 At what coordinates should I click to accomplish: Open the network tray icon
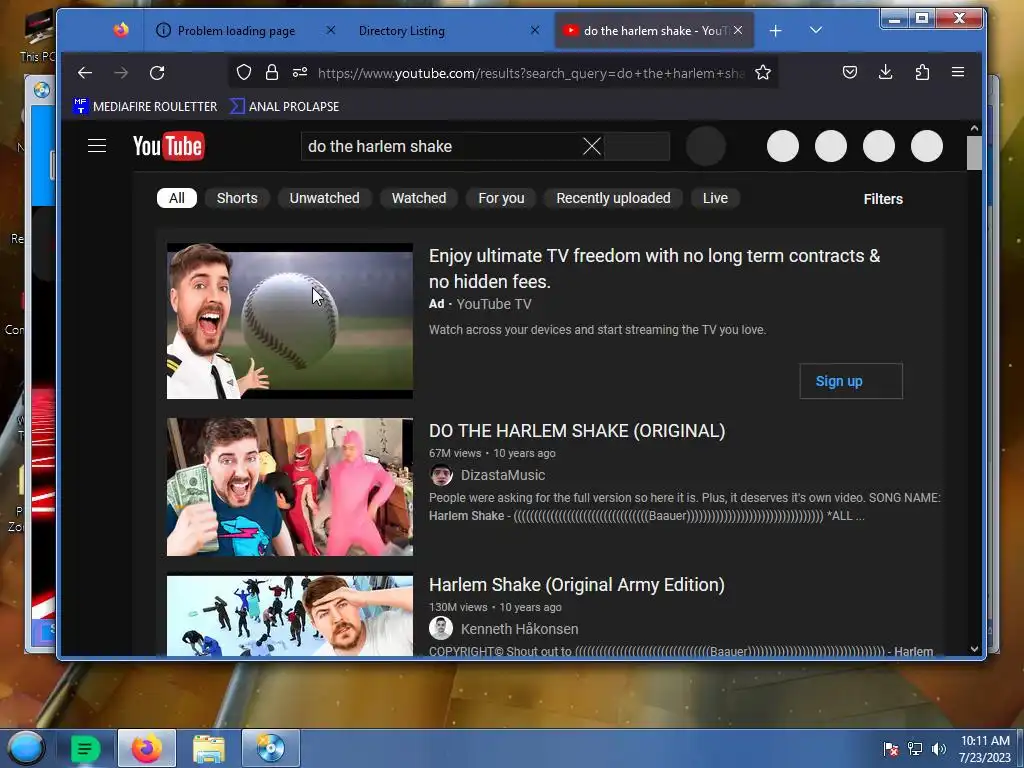915,749
